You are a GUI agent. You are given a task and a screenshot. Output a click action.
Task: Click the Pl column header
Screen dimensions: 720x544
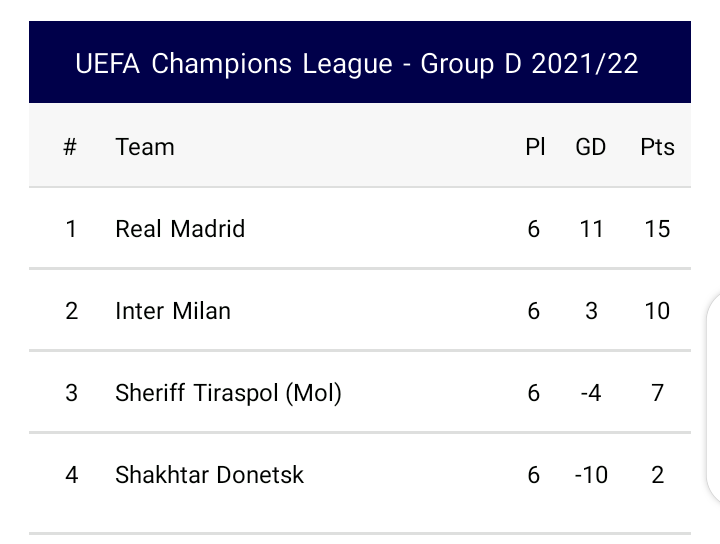[535, 147]
